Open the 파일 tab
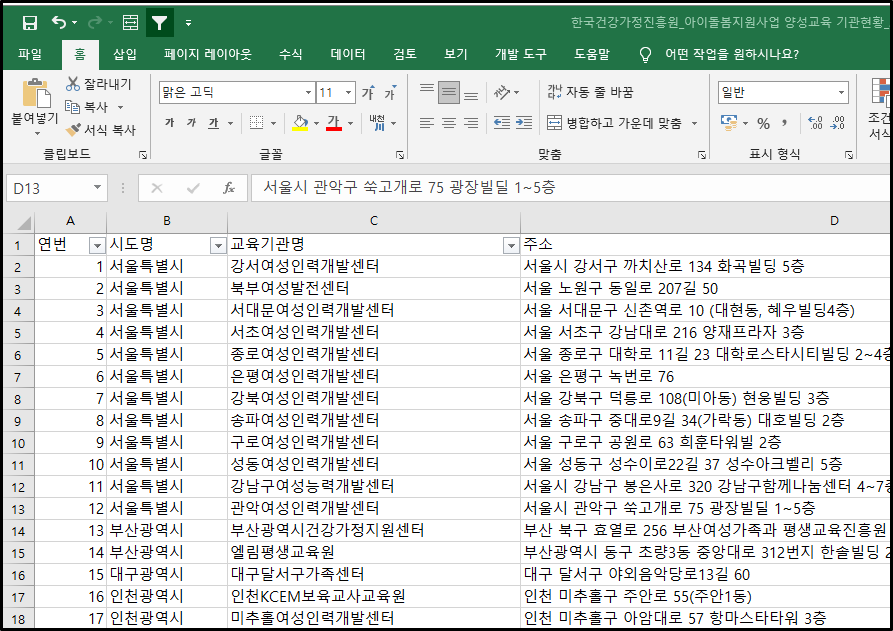The height and width of the screenshot is (631, 893). tap(30, 55)
